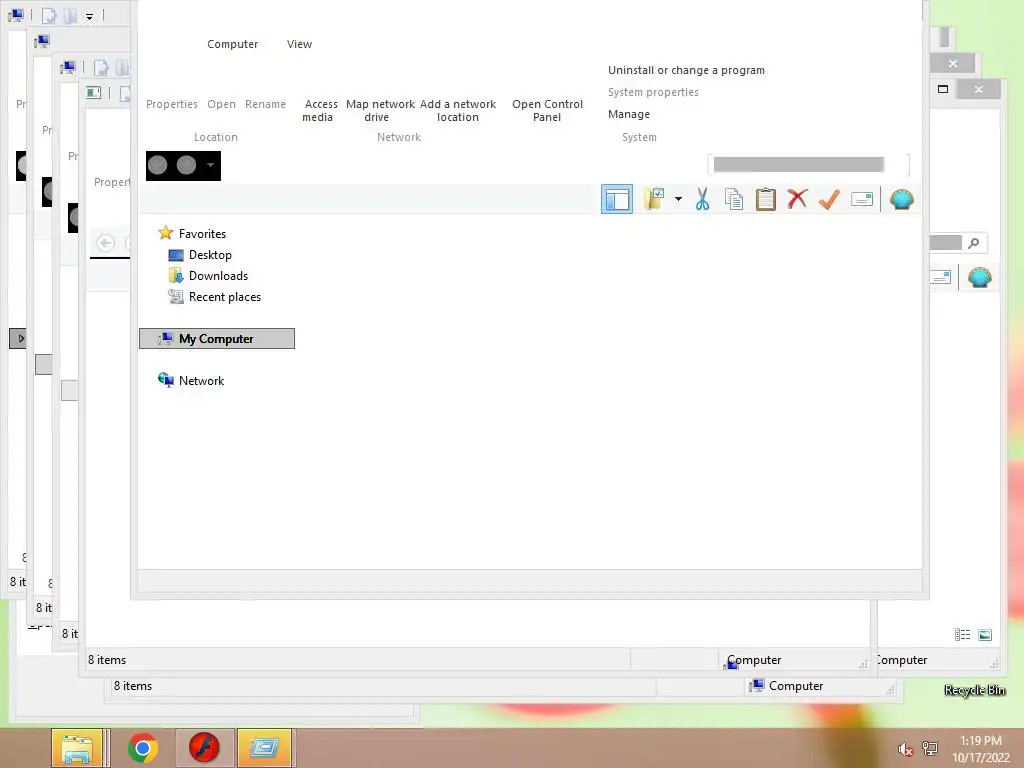This screenshot has height=768, width=1024.
Task: Click the scissors Cut icon
Action: point(703,199)
